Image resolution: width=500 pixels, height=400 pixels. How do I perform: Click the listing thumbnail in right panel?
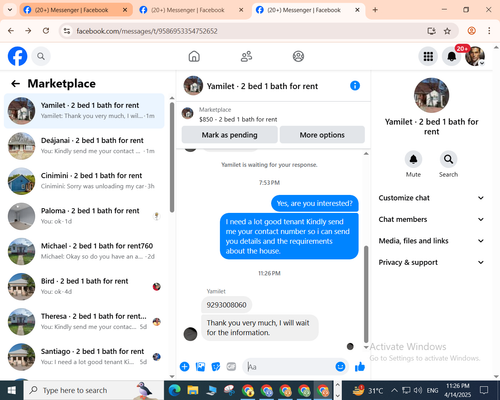pos(431,95)
